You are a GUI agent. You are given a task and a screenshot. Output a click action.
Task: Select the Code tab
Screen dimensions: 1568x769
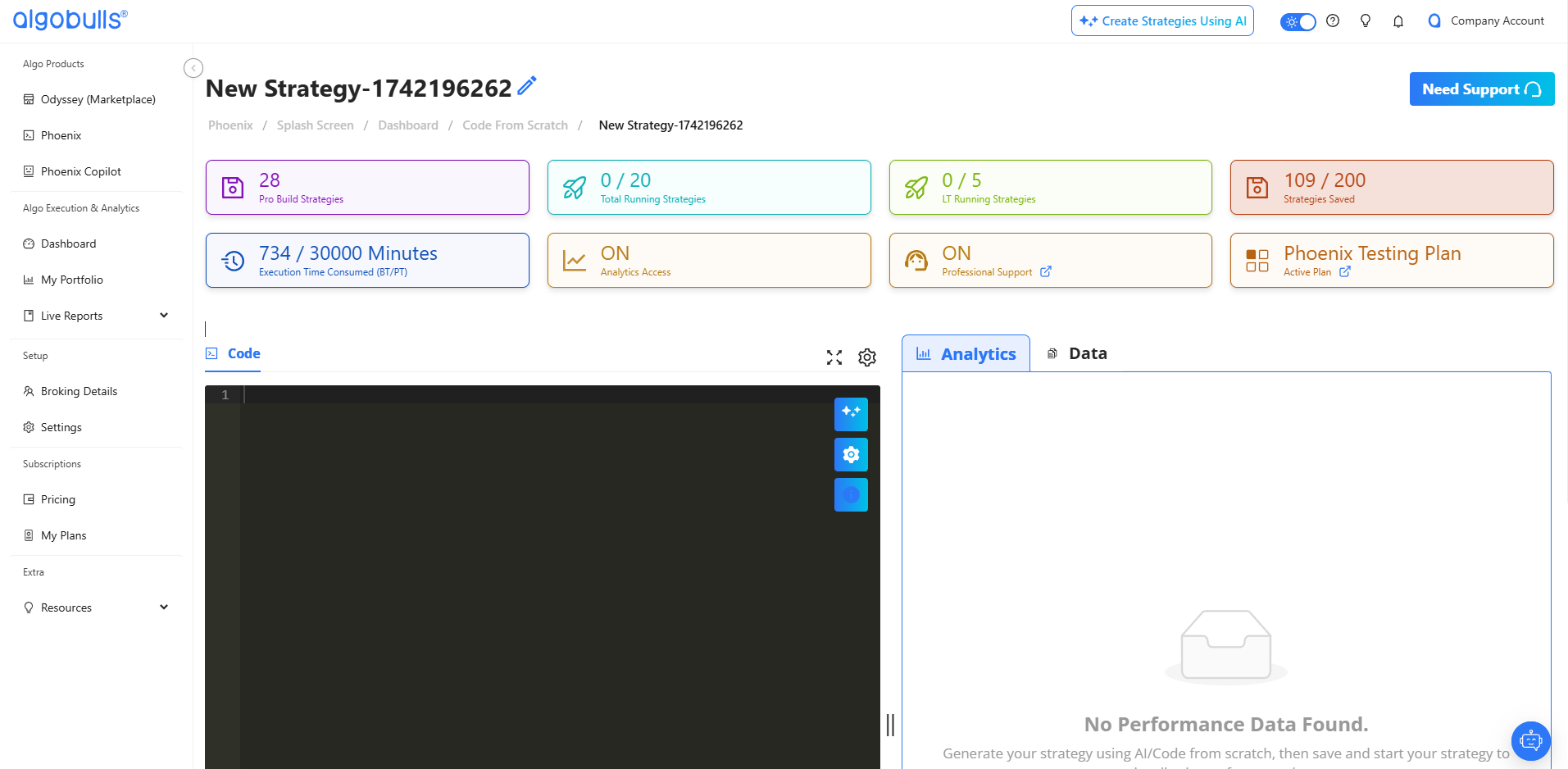[234, 353]
